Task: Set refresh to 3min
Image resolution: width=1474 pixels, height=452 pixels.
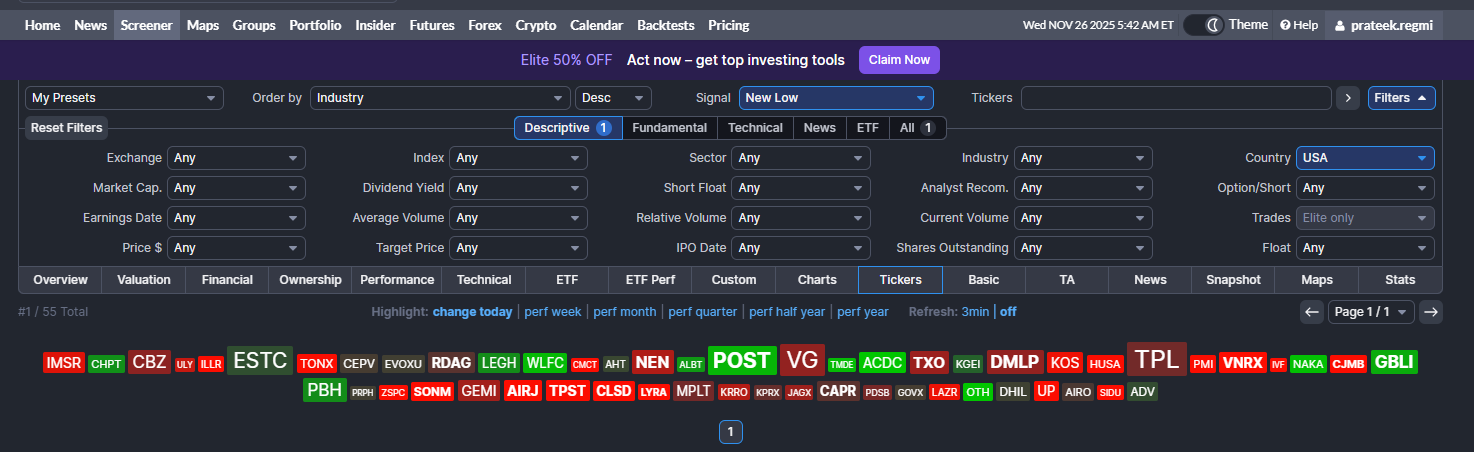Action: coord(975,312)
